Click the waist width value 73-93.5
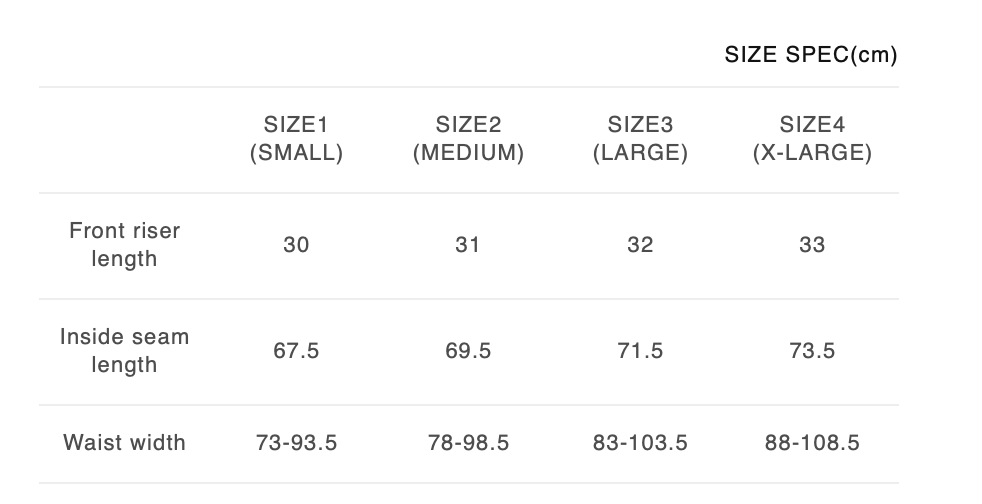982x504 pixels. 296,442
